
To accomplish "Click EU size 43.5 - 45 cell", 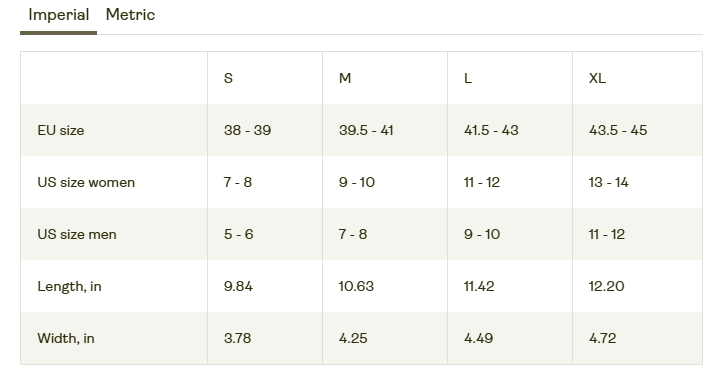I will click(x=618, y=130).
